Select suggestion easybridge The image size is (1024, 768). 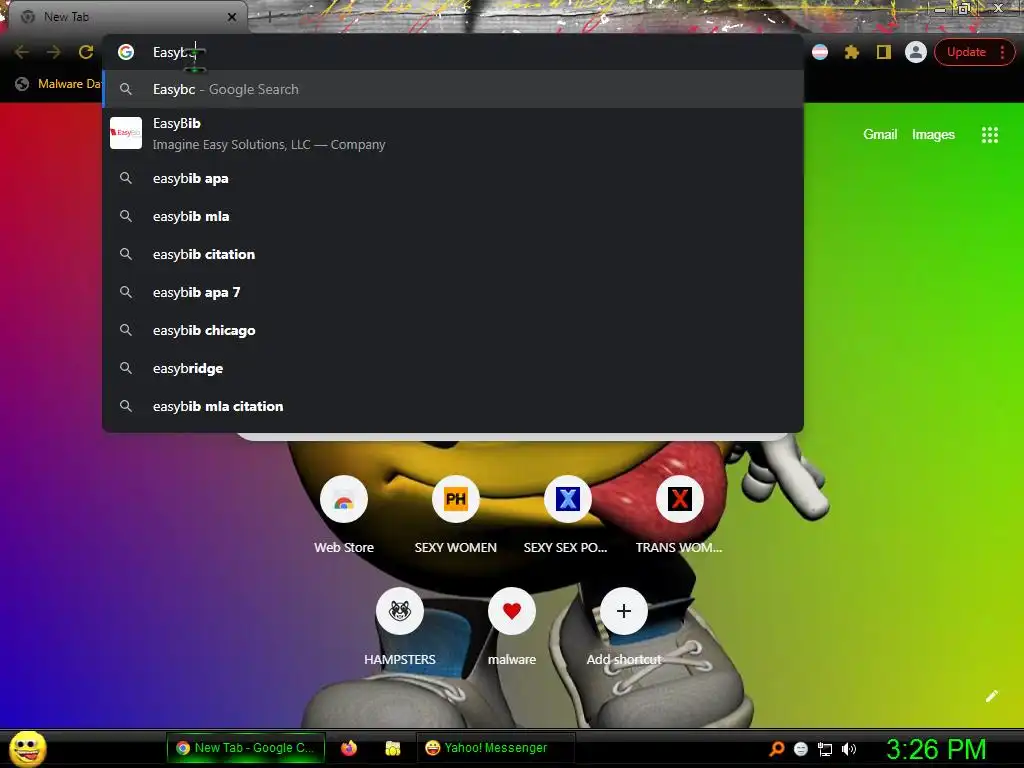453,368
